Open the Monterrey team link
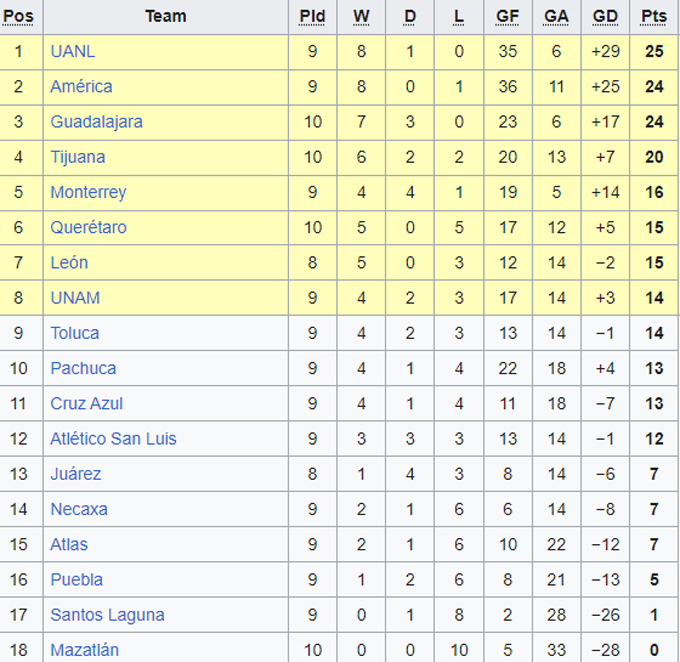680x662 pixels. click(x=88, y=192)
